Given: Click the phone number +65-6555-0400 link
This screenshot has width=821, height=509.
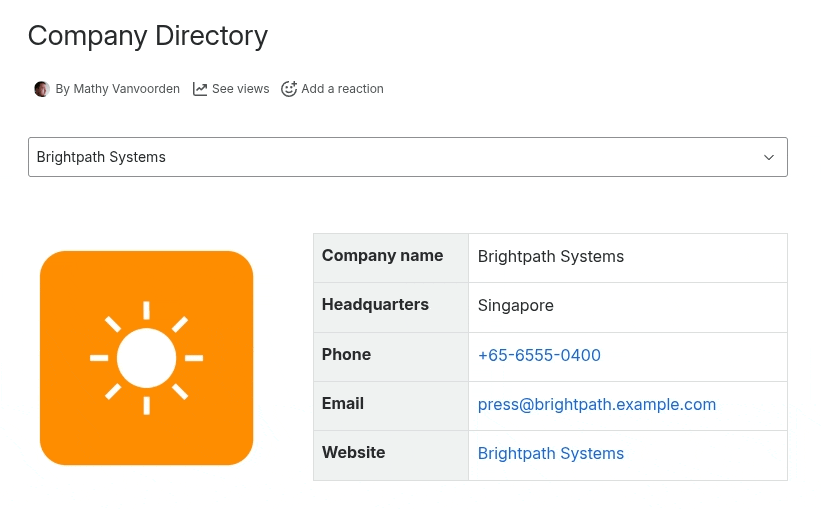Looking at the screenshot, I should pyautogui.click(x=539, y=355).
